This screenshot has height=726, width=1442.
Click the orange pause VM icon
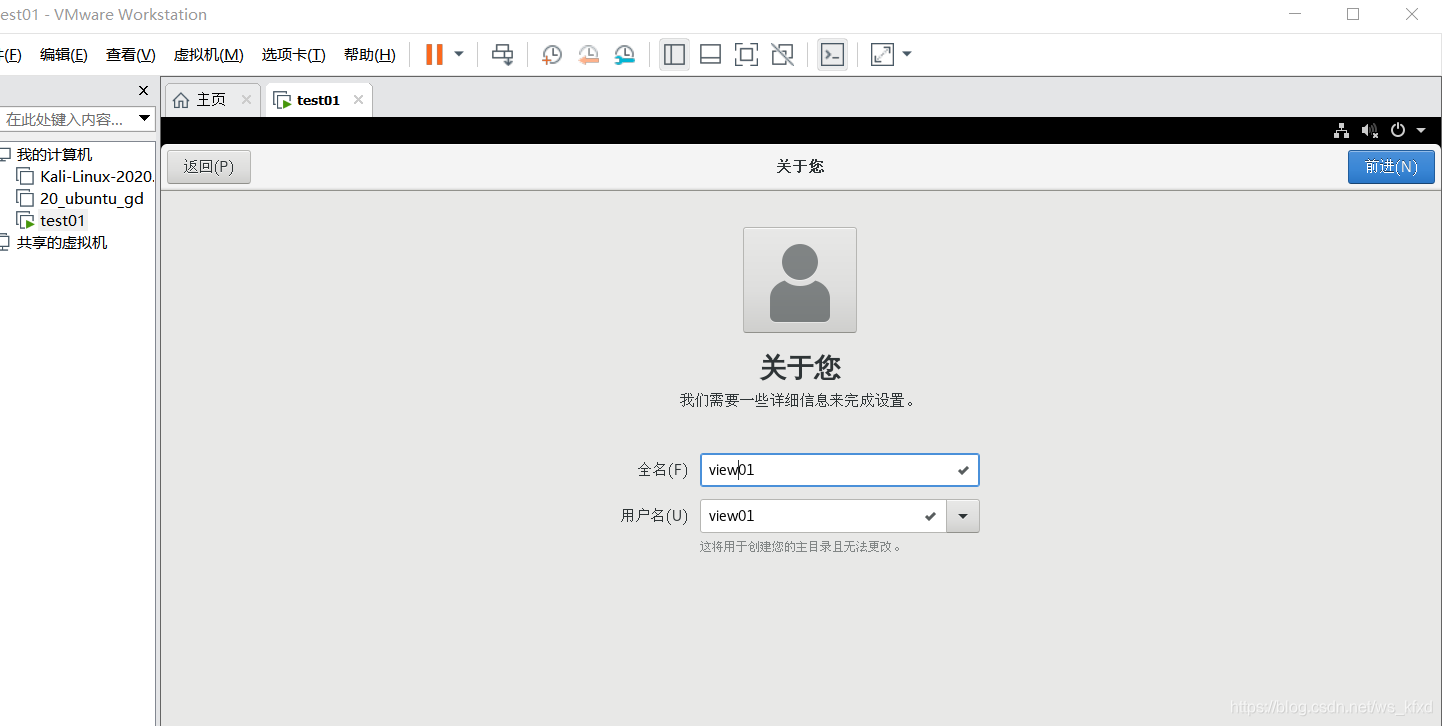434,55
